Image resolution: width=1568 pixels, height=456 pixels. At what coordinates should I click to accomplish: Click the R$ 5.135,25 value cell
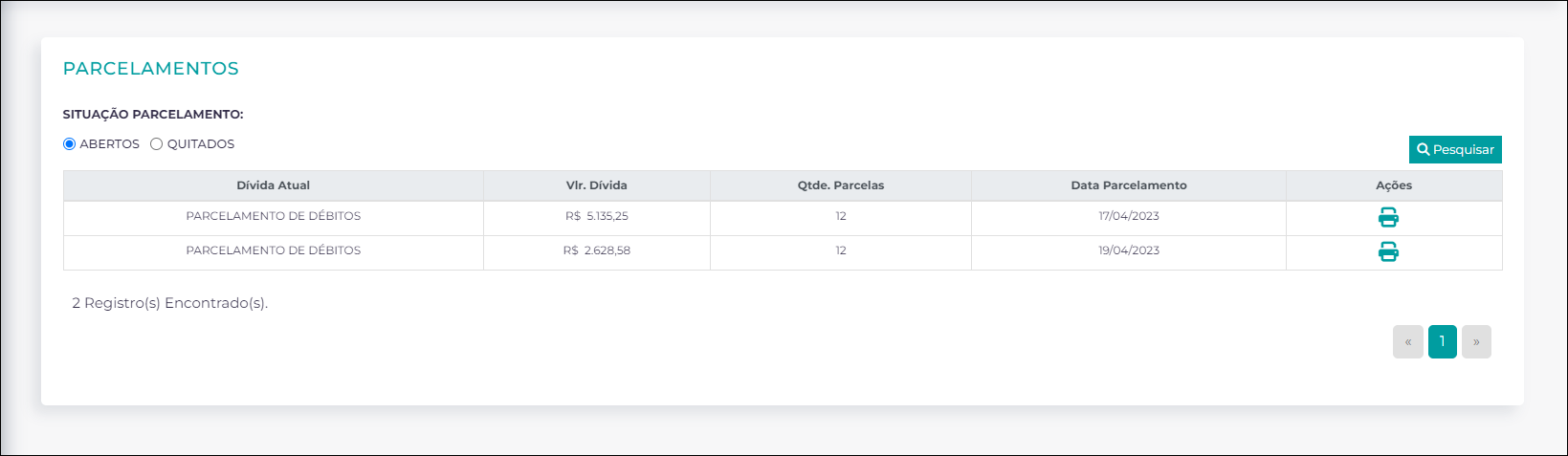pos(597,216)
